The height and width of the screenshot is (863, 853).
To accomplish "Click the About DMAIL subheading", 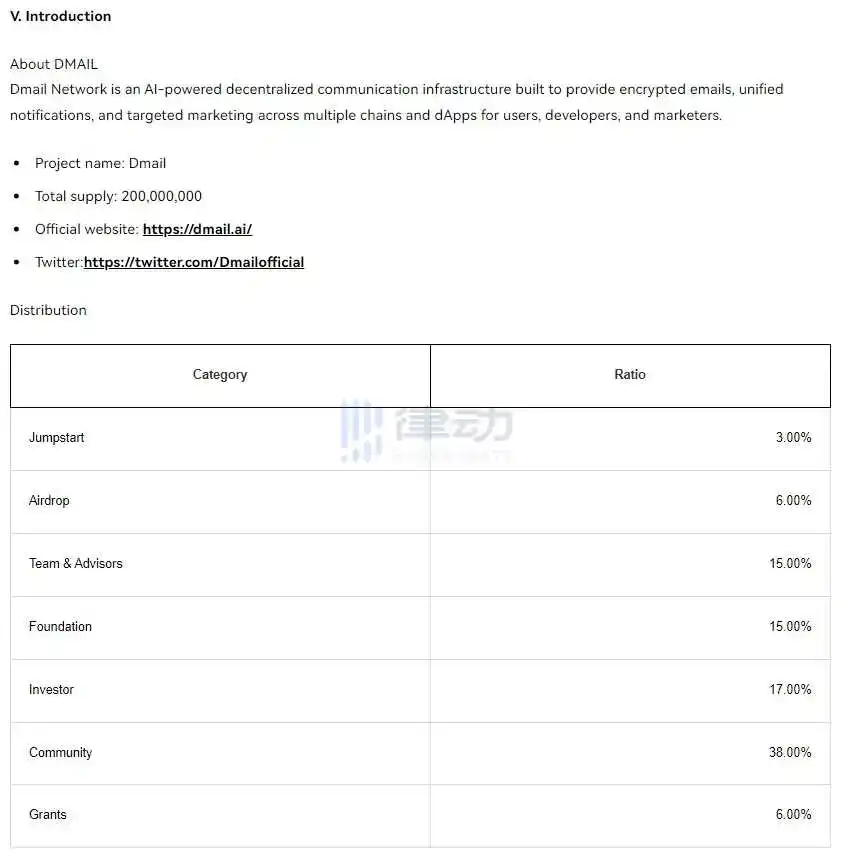I will [x=54, y=64].
